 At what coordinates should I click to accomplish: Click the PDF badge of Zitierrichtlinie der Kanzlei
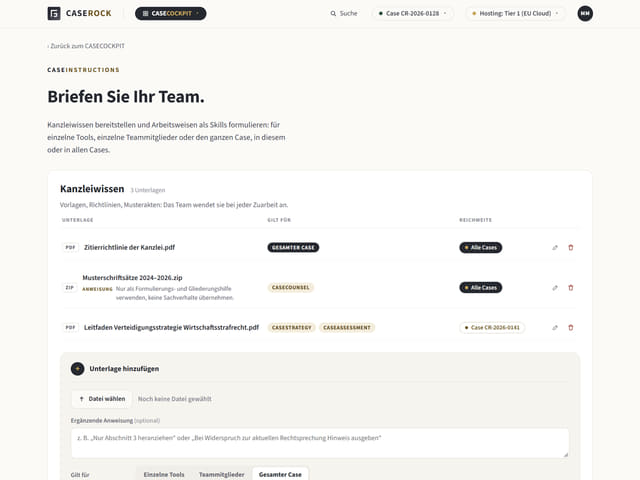pyautogui.click(x=70, y=247)
